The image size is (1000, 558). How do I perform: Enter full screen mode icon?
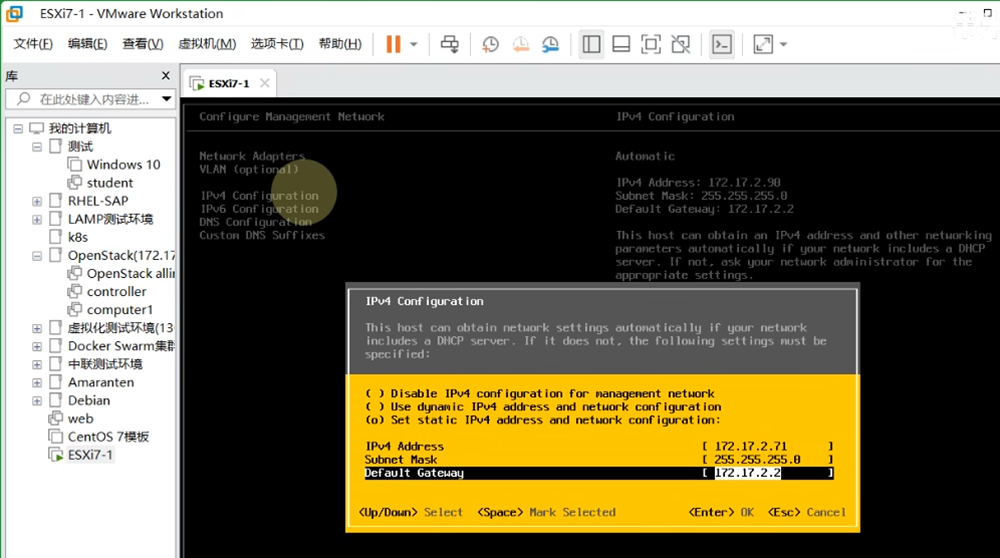point(651,44)
